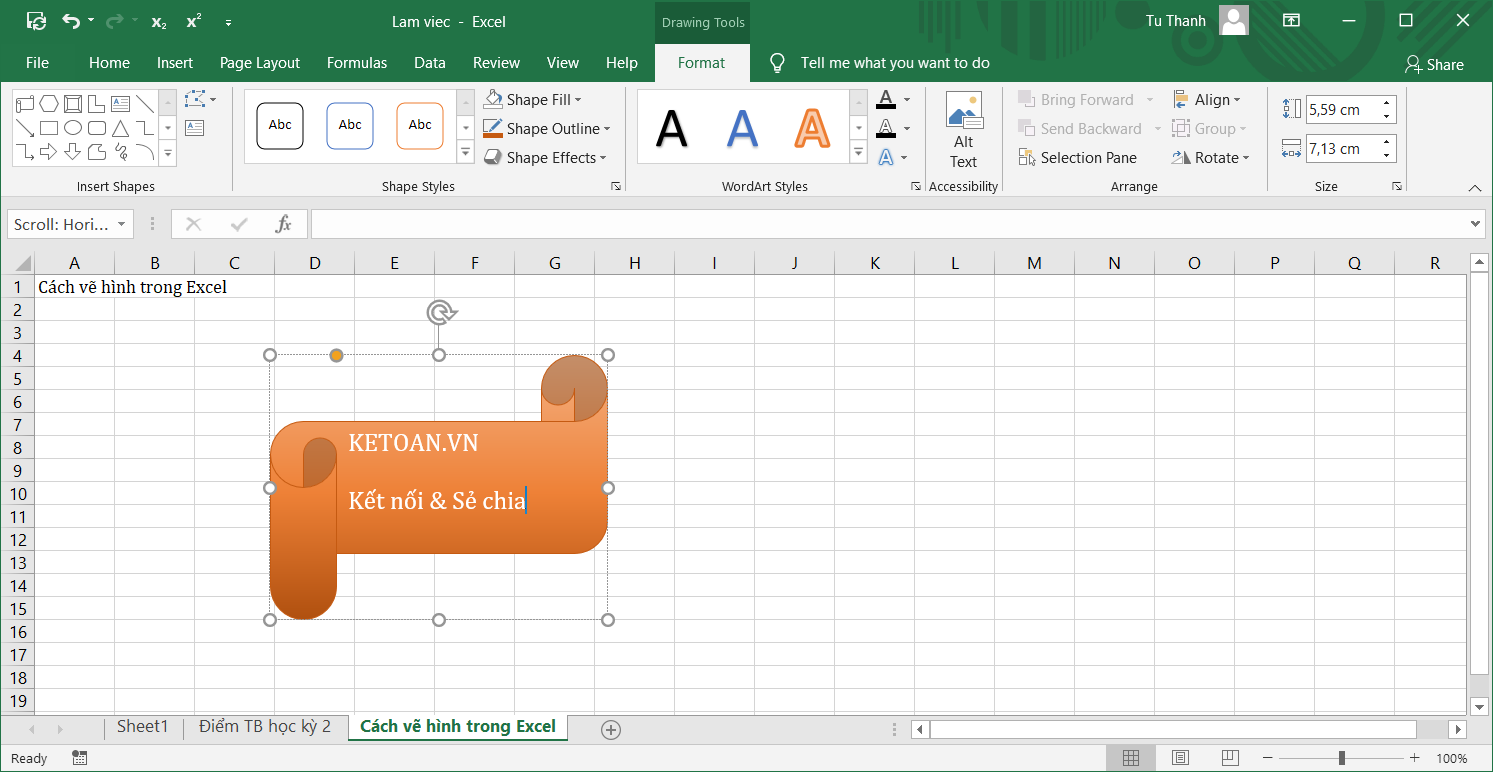
Task: Insert a text box from shapes
Action: pos(195,127)
